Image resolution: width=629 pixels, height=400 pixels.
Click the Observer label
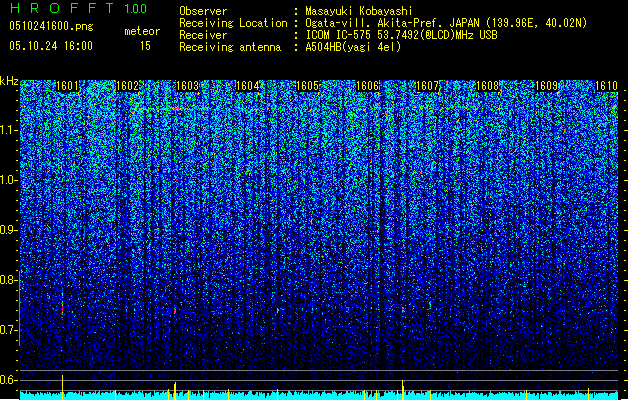click(x=203, y=11)
